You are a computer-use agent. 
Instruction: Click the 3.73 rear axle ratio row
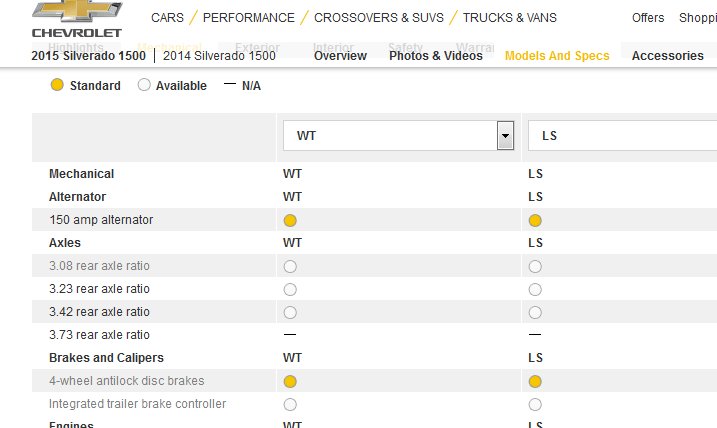(375, 335)
